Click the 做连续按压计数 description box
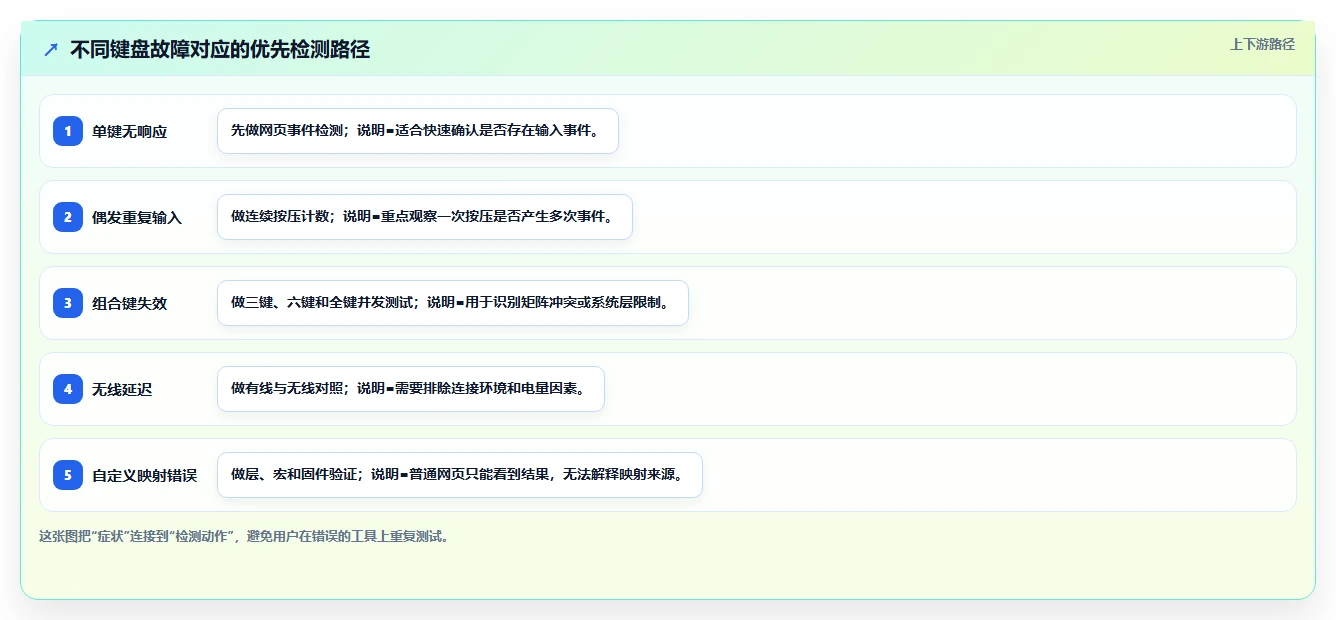 click(x=425, y=217)
